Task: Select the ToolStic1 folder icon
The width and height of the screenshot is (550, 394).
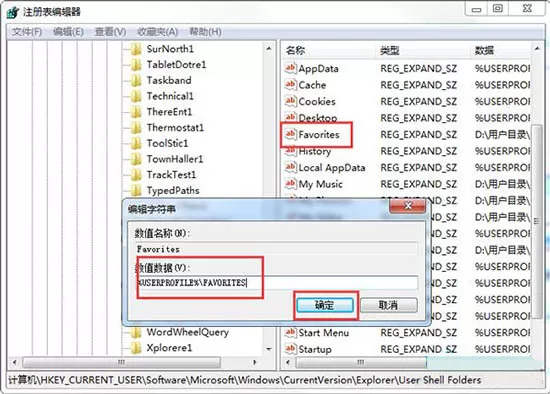Action: pos(136,144)
